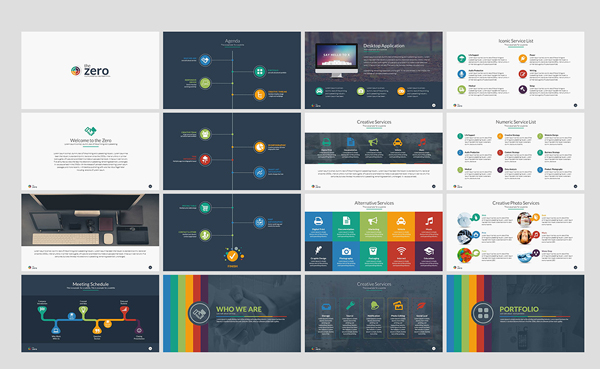
Task: Open the zero title slide thumbnail
Action: click(90, 70)
